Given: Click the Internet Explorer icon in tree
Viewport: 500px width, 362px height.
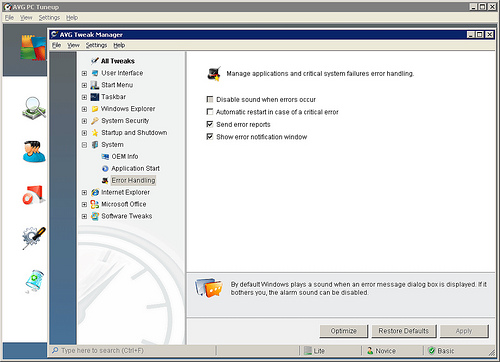Looking at the screenshot, I should click(x=95, y=192).
